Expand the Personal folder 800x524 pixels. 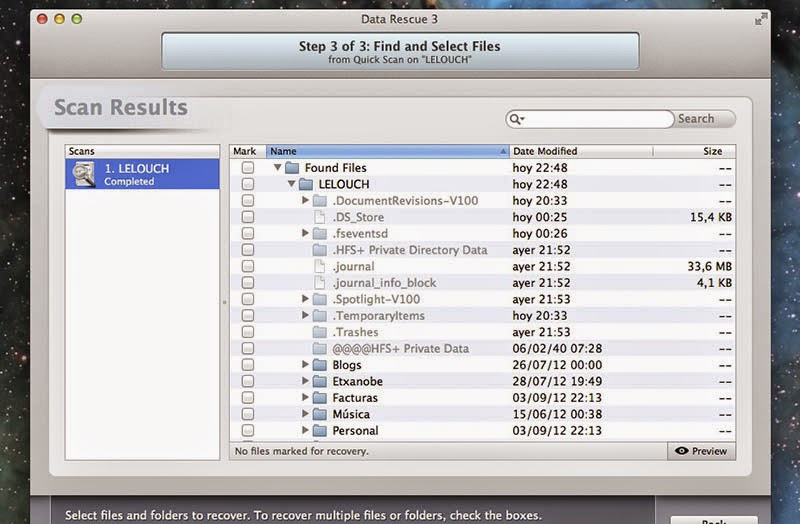305,430
